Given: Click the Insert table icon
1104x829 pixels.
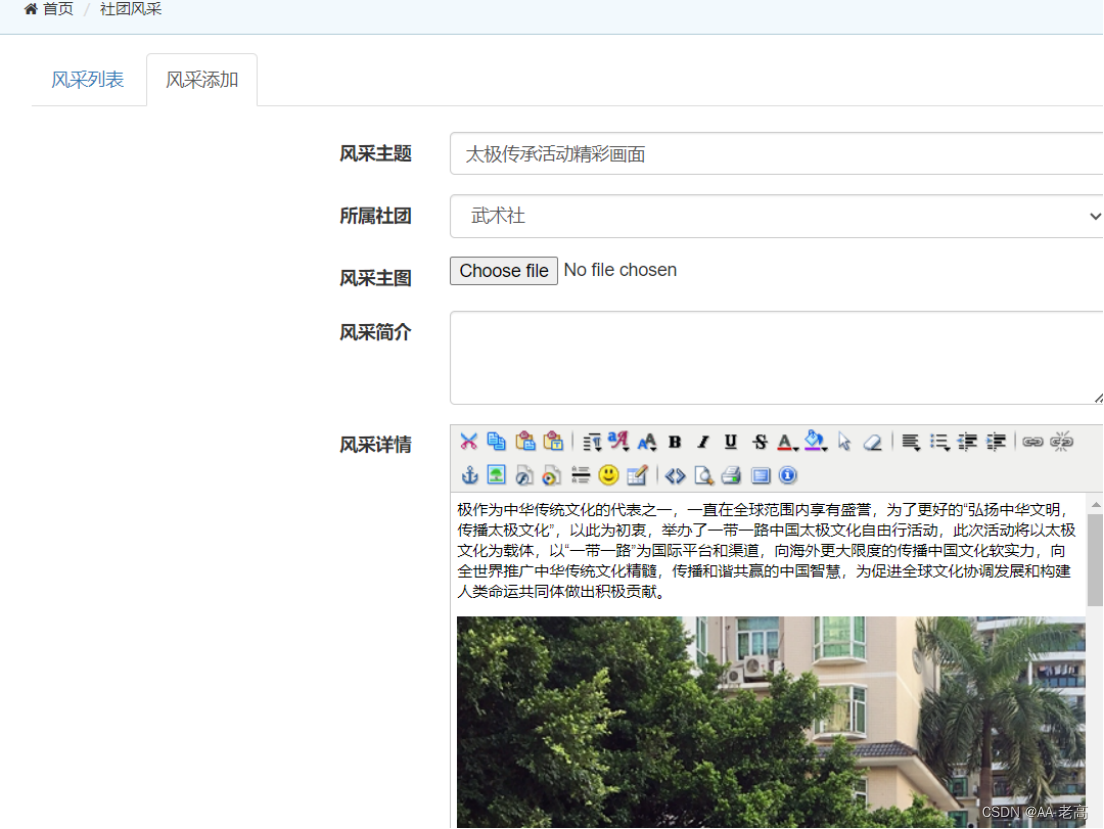Looking at the screenshot, I should 636,475.
